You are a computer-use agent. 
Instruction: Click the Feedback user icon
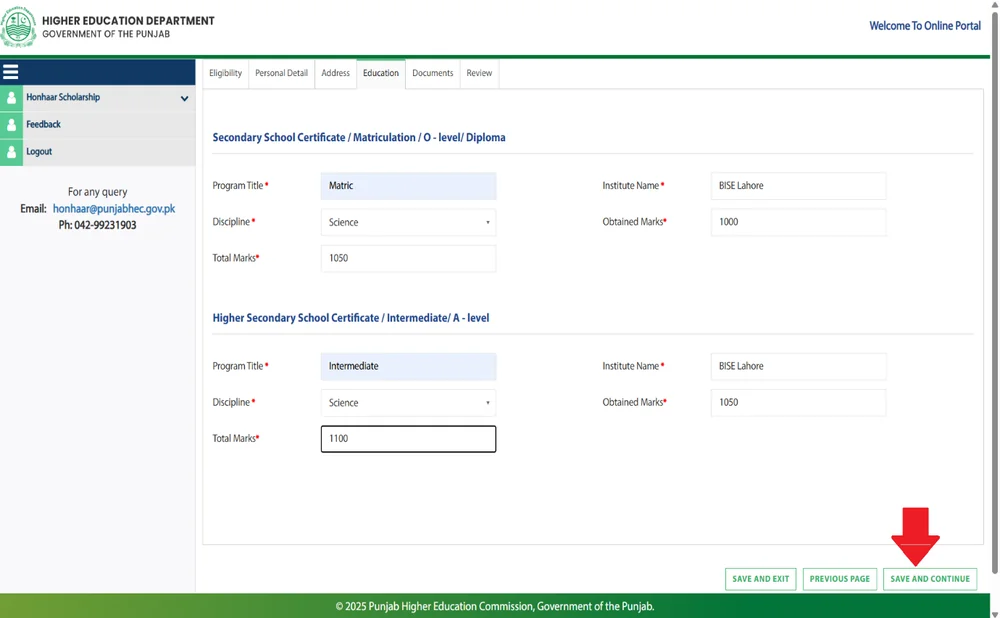tap(11, 125)
